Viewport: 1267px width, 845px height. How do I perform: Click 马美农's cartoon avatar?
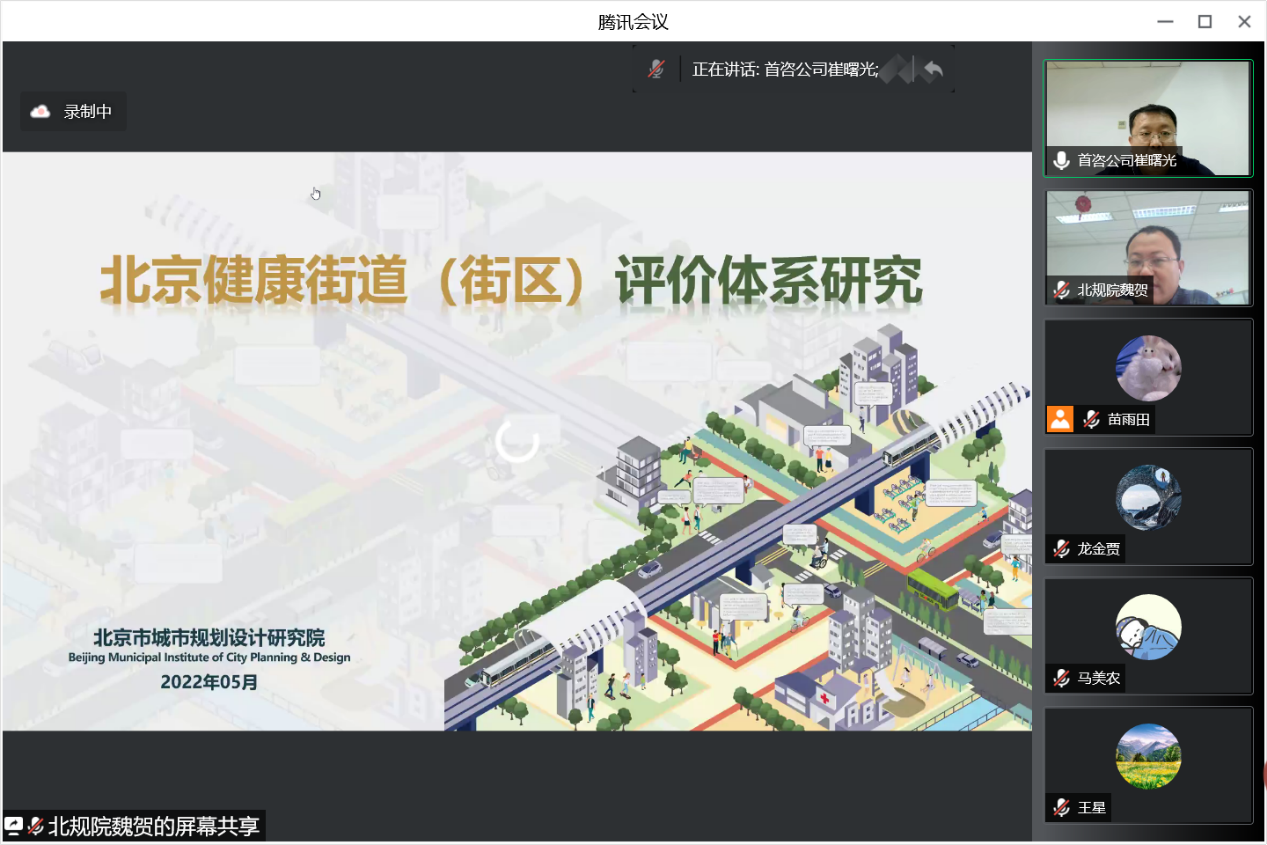click(x=1148, y=627)
